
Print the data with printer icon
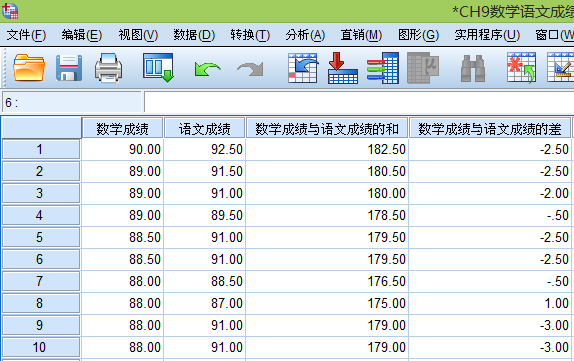[108, 68]
